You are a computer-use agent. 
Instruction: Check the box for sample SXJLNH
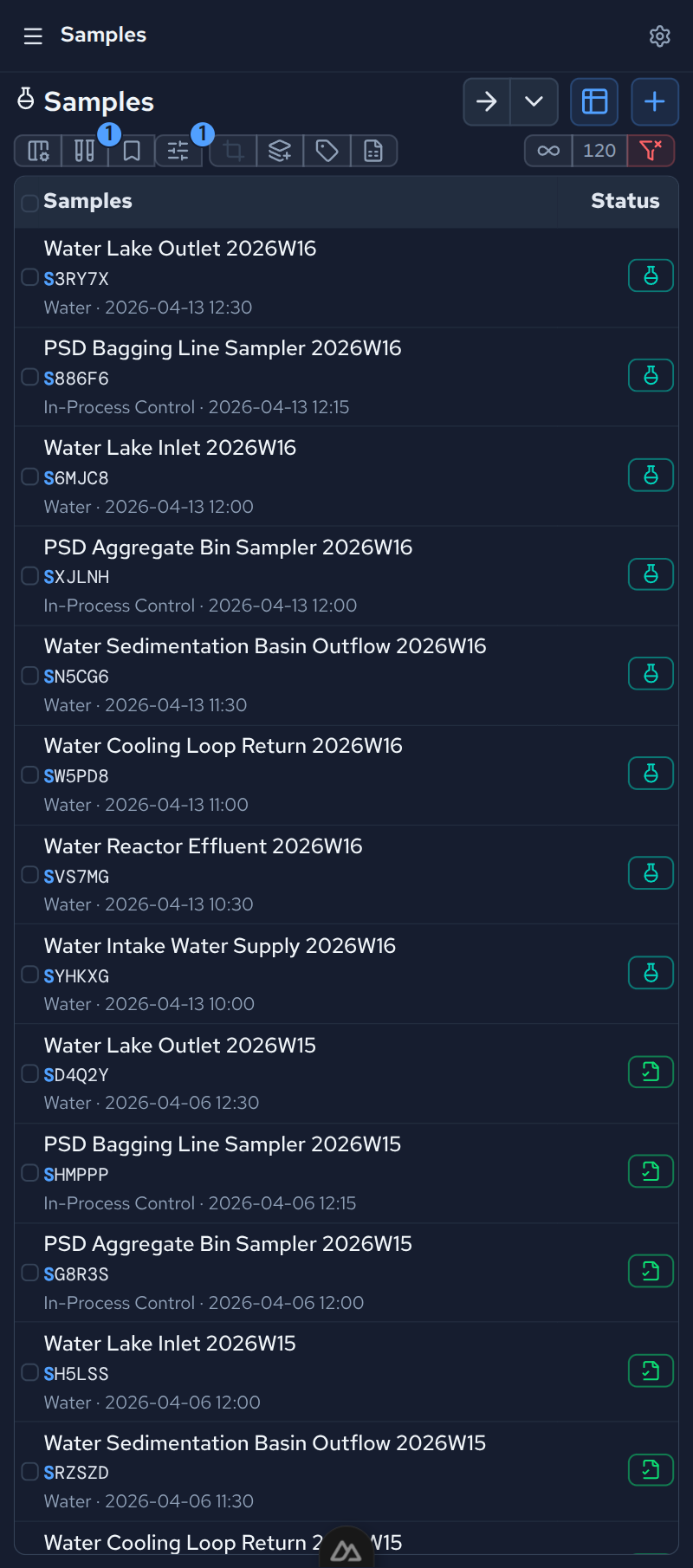[29, 576]
